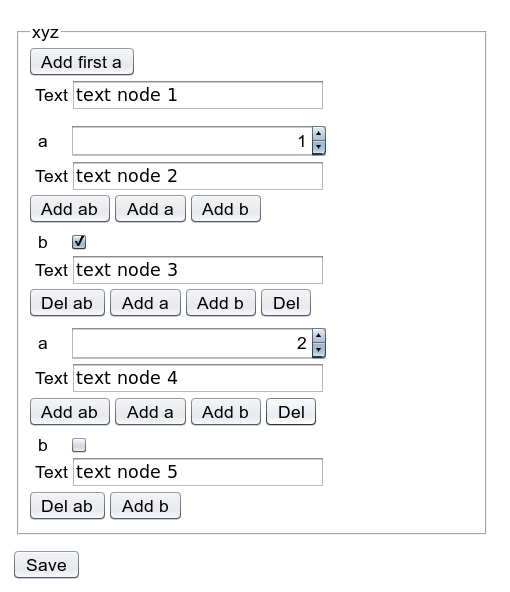Viewport: 510px width, 592px height.
Task: Increment the first 'a' spinner up arrow
Action: [x=319, y=134]
